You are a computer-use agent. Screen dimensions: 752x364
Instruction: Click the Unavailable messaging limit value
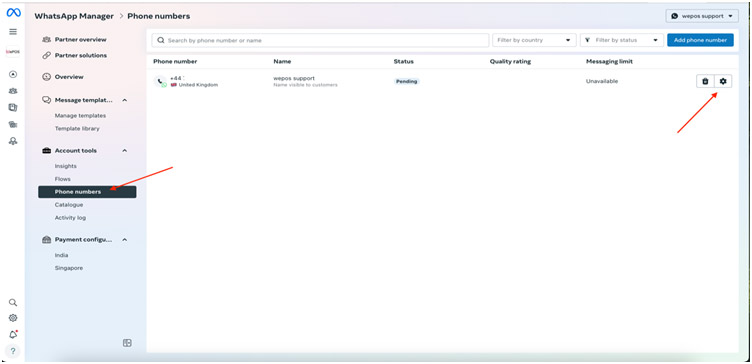[602, 82]
